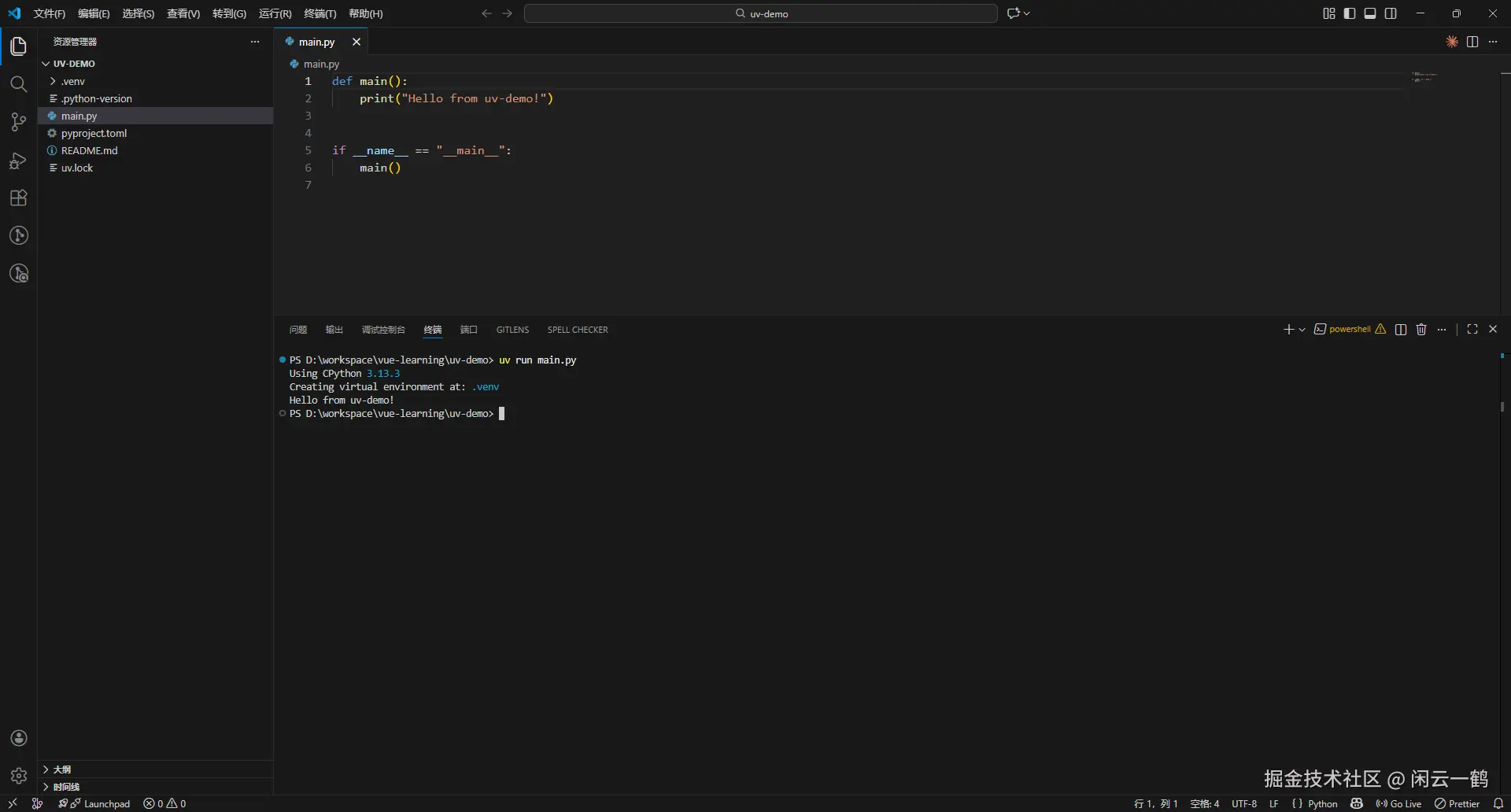Open the 终端(T) menu
The width and height of the screenshot is (1511, 812).
[x=320, y=13]
